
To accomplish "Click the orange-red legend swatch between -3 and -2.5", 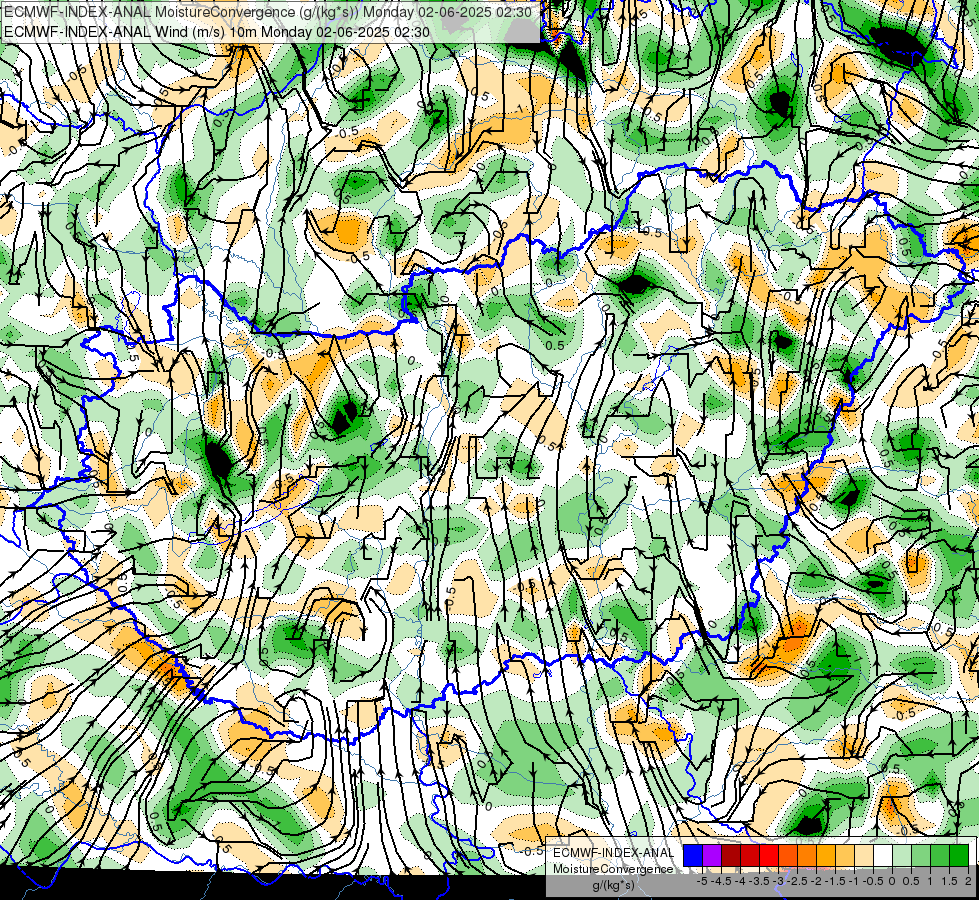I will point(788,855).
